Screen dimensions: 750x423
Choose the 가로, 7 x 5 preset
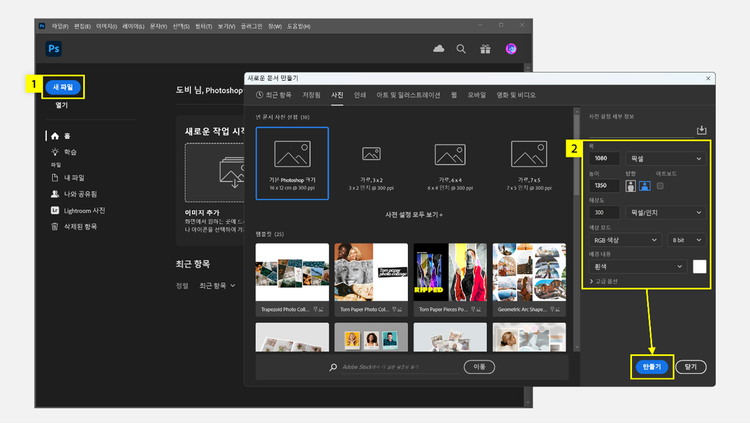pos(529,163)
